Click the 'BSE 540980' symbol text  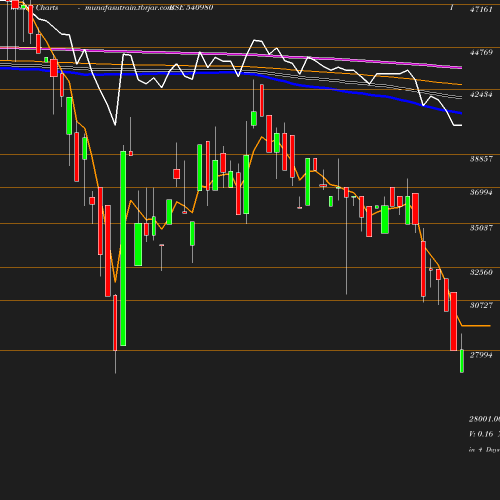coord(192,7)
